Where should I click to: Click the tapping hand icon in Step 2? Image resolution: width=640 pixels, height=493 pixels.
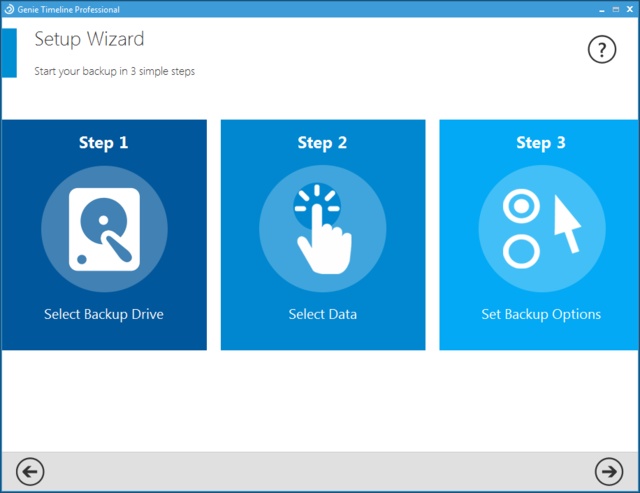(x=322, y=230)
